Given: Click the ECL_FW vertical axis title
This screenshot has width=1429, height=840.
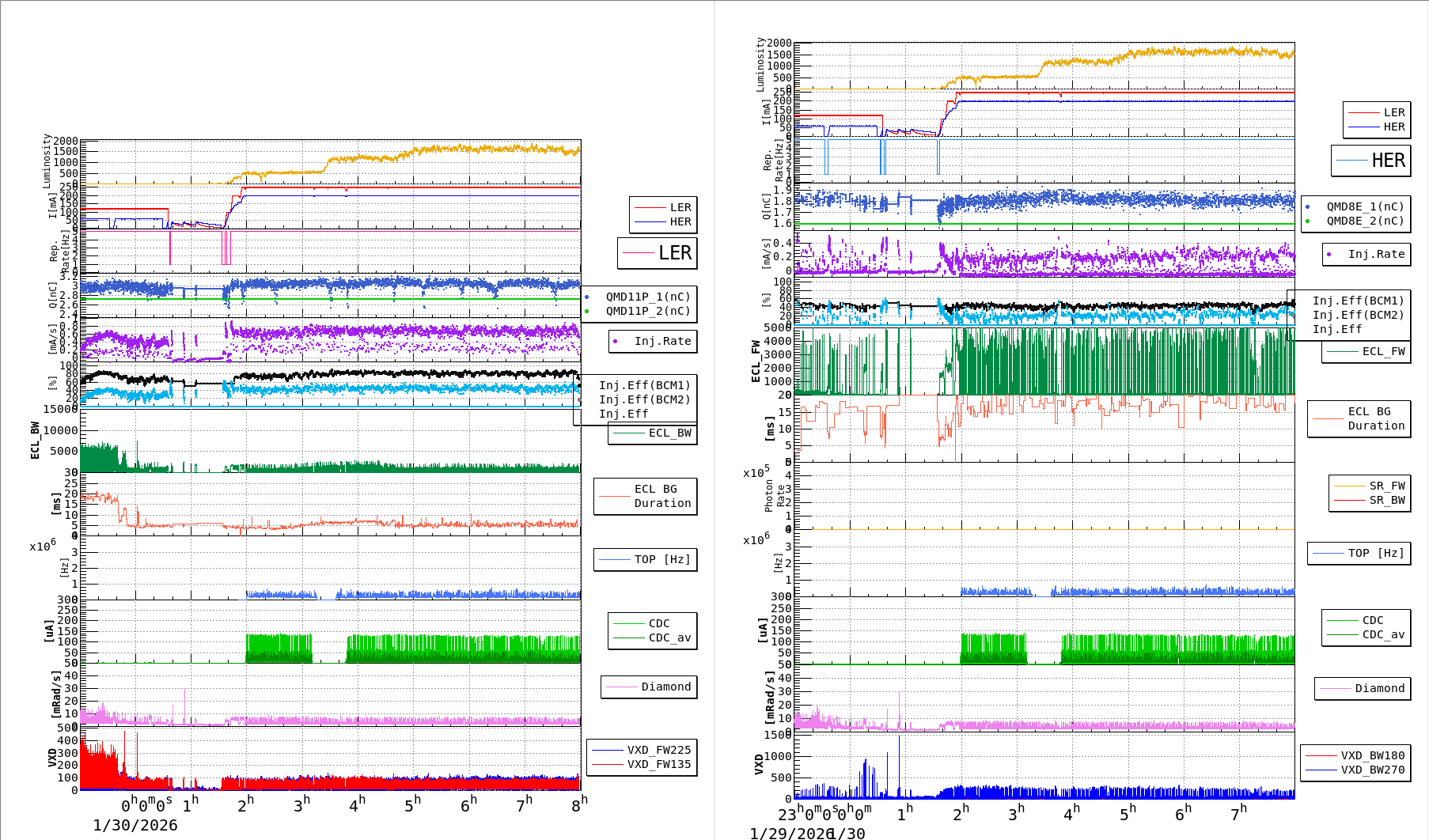Looking at the screenshot, I should tap(756, 361).
